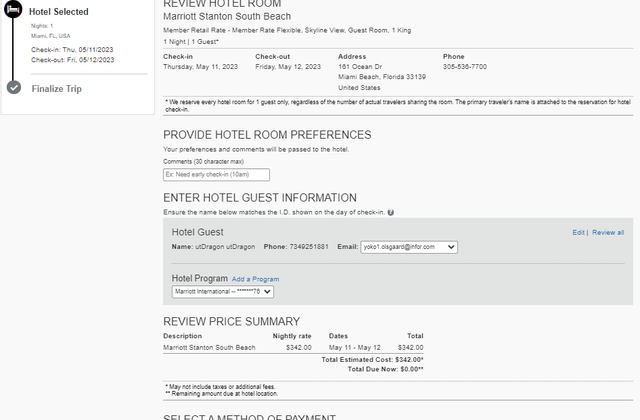Expand the Hotel Program Marriott International dropdown
This screenshot has height=420, width=640.
click(x=223, y=292)
